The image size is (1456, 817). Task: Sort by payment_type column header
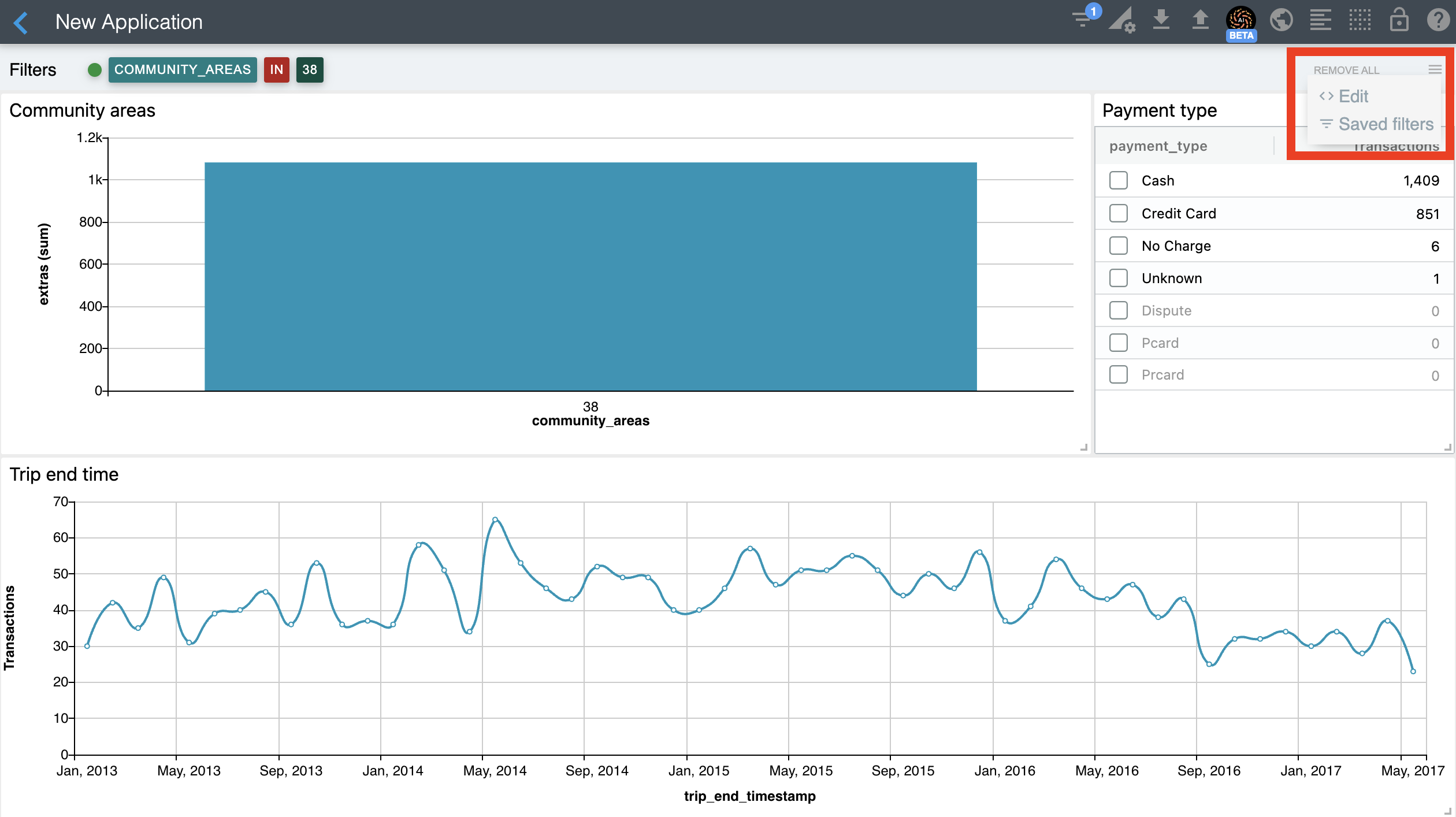point(1158,146)
